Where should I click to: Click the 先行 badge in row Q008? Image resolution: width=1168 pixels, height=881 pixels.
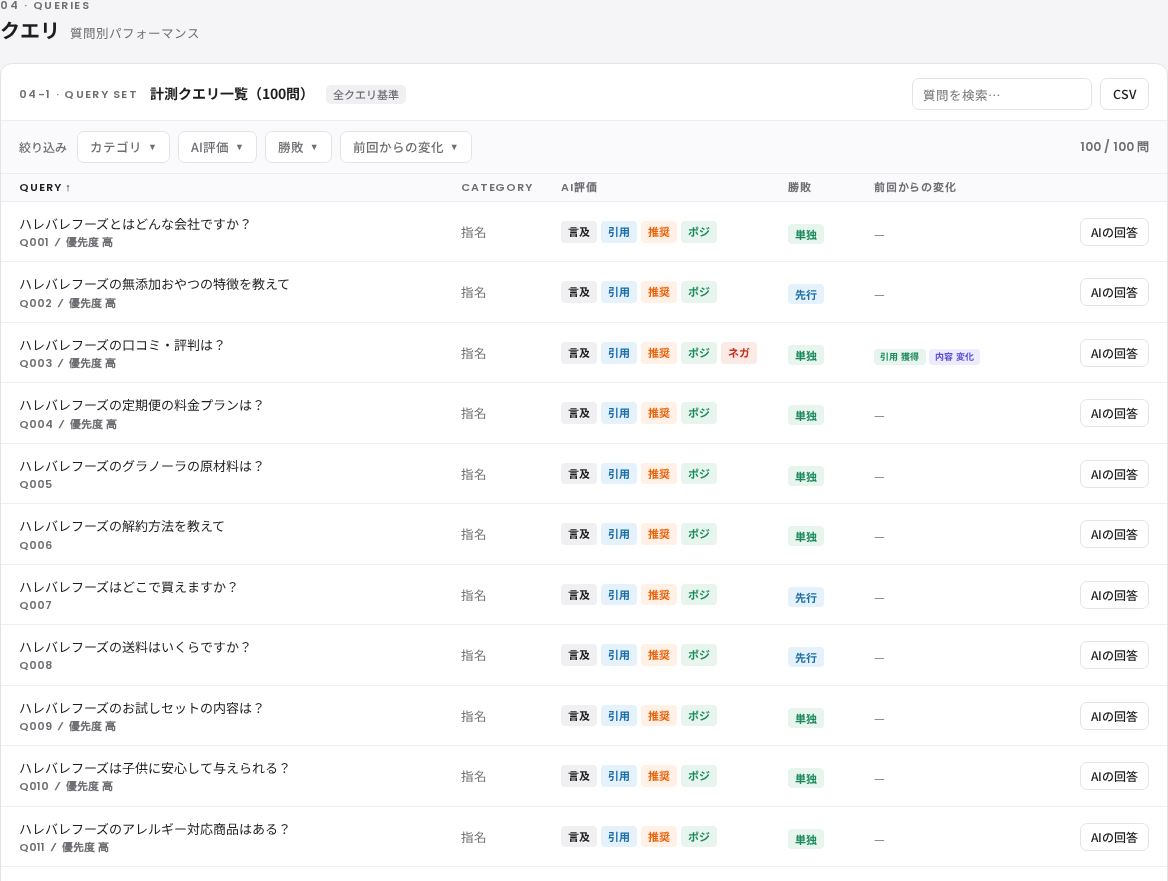point(805,658)
